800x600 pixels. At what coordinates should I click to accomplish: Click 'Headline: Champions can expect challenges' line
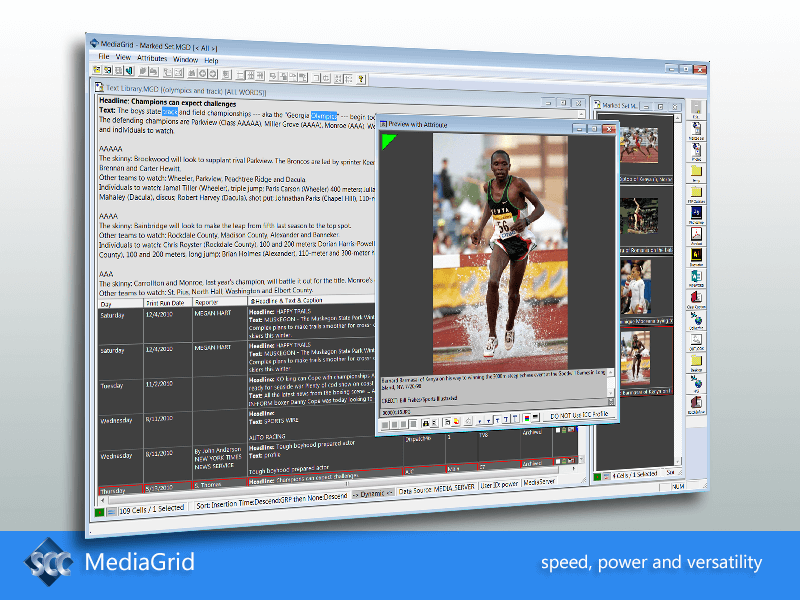(167, 102)
